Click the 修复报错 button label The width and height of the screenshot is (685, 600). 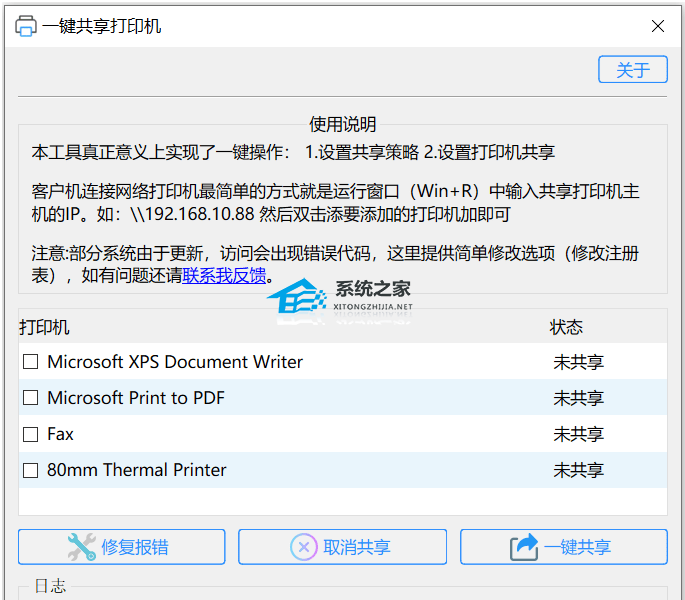pyautogui.click(x=135, y=547)
